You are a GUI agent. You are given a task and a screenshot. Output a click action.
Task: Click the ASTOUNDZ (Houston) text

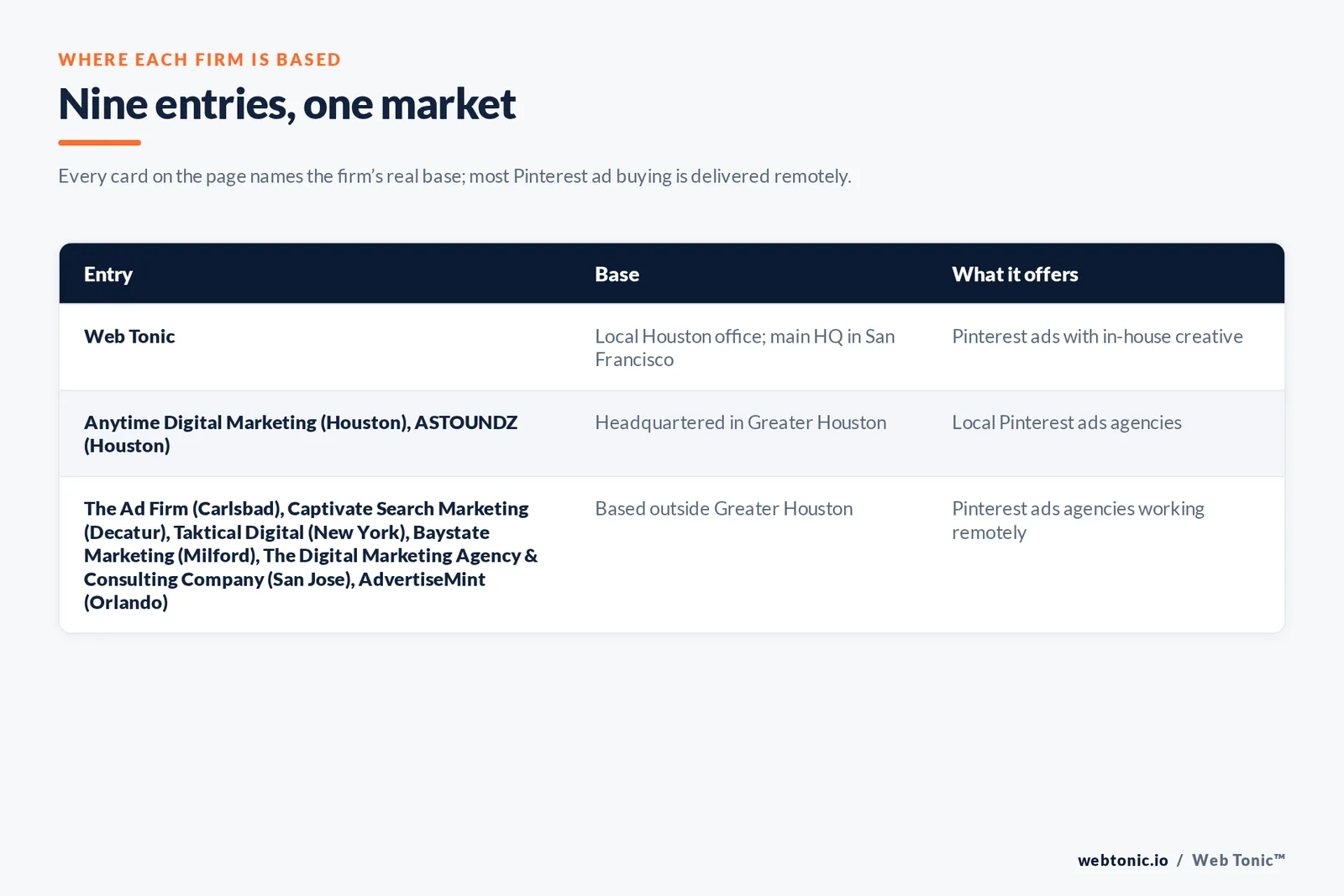coord(301,434)
